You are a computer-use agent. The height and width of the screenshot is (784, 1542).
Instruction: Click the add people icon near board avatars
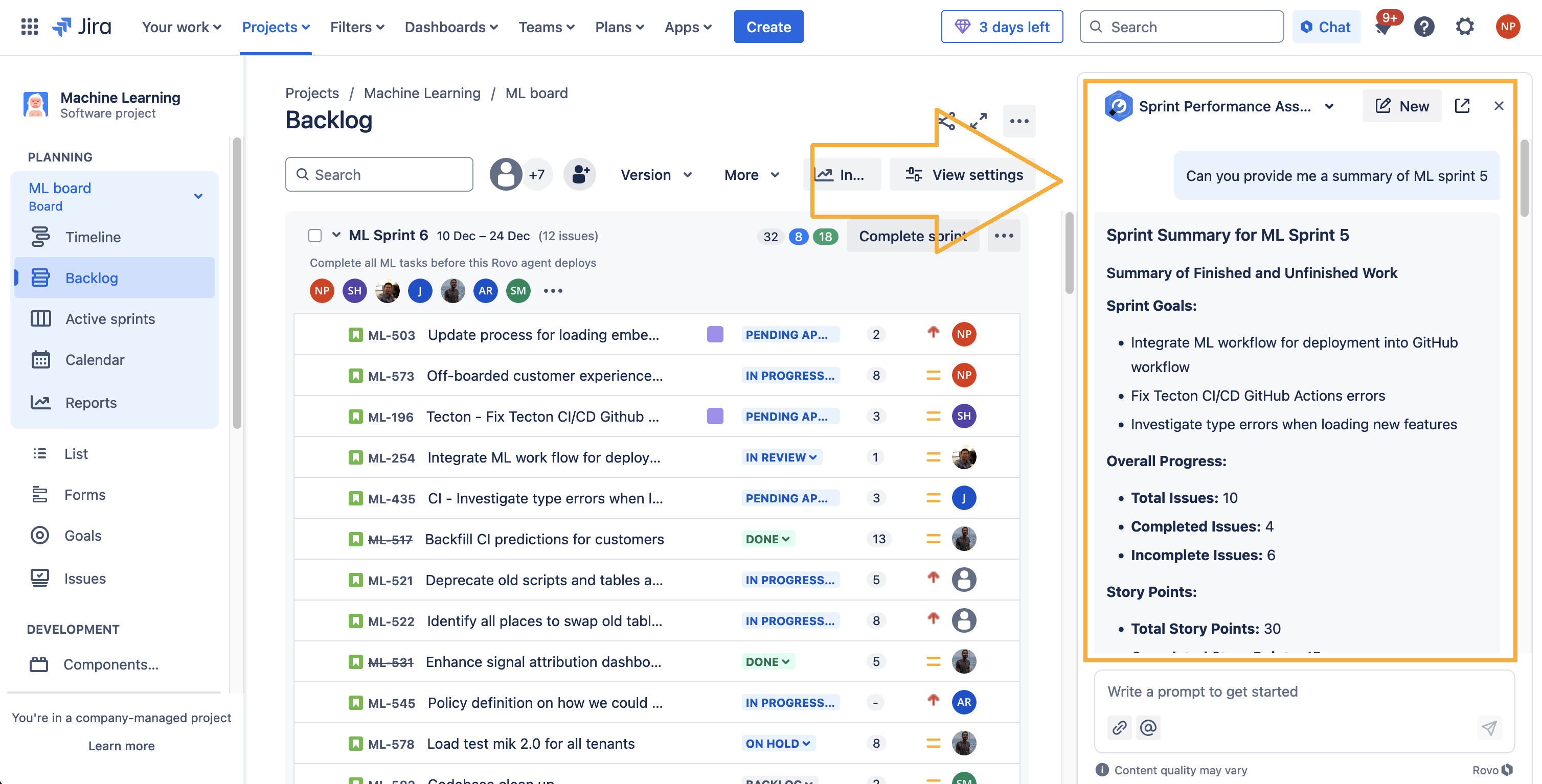(579, 174)
